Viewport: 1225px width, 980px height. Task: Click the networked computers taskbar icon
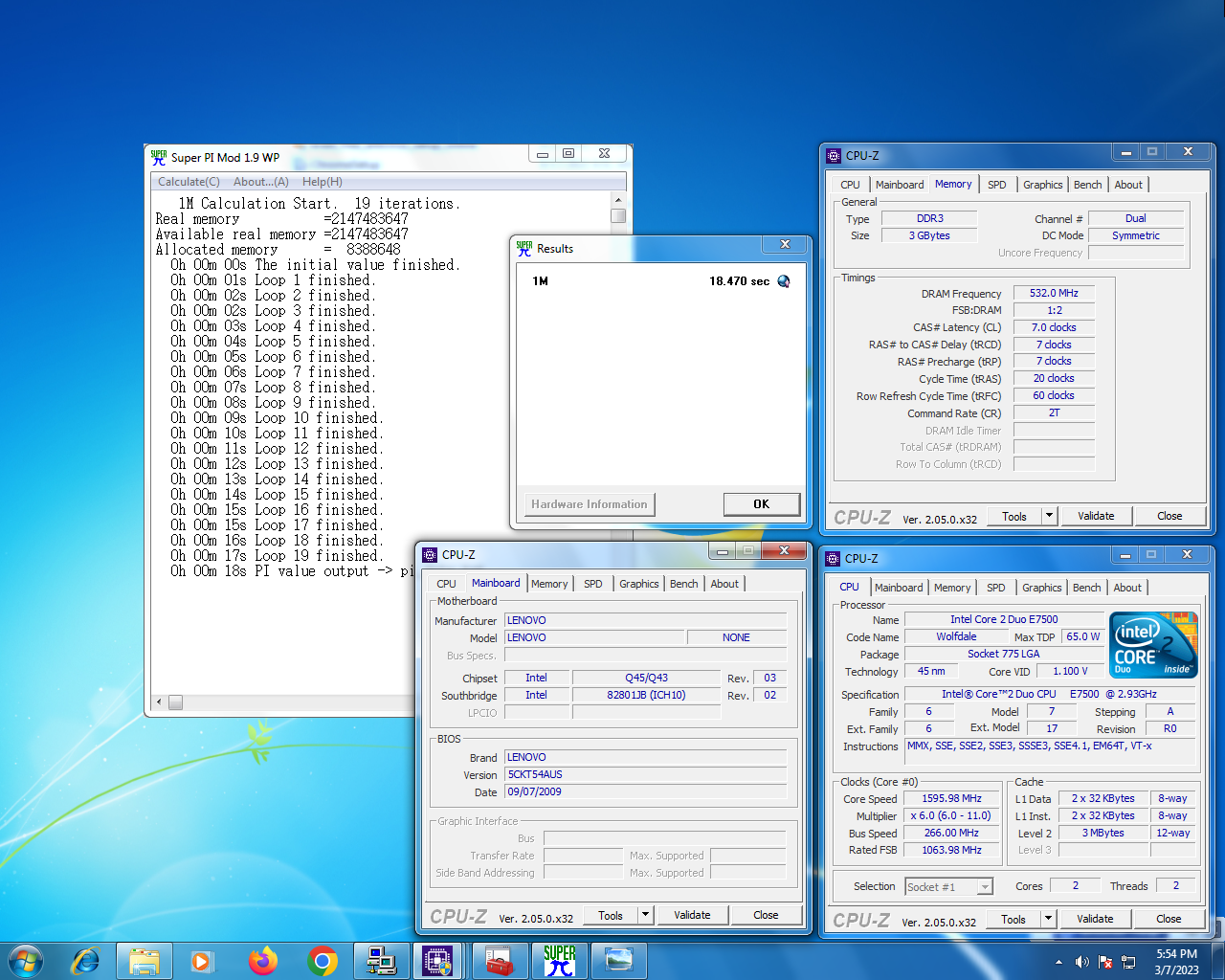(x=382, y=960)
